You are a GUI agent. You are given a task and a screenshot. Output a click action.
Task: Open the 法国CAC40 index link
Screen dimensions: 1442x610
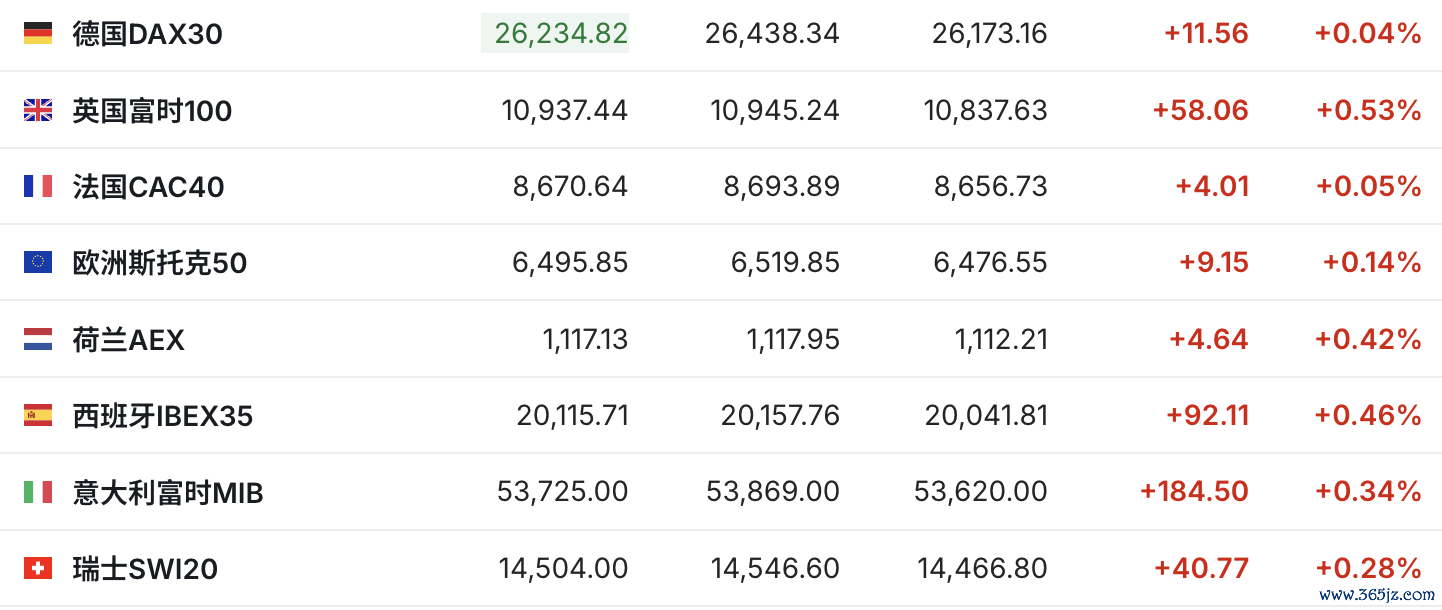(148, 186)
